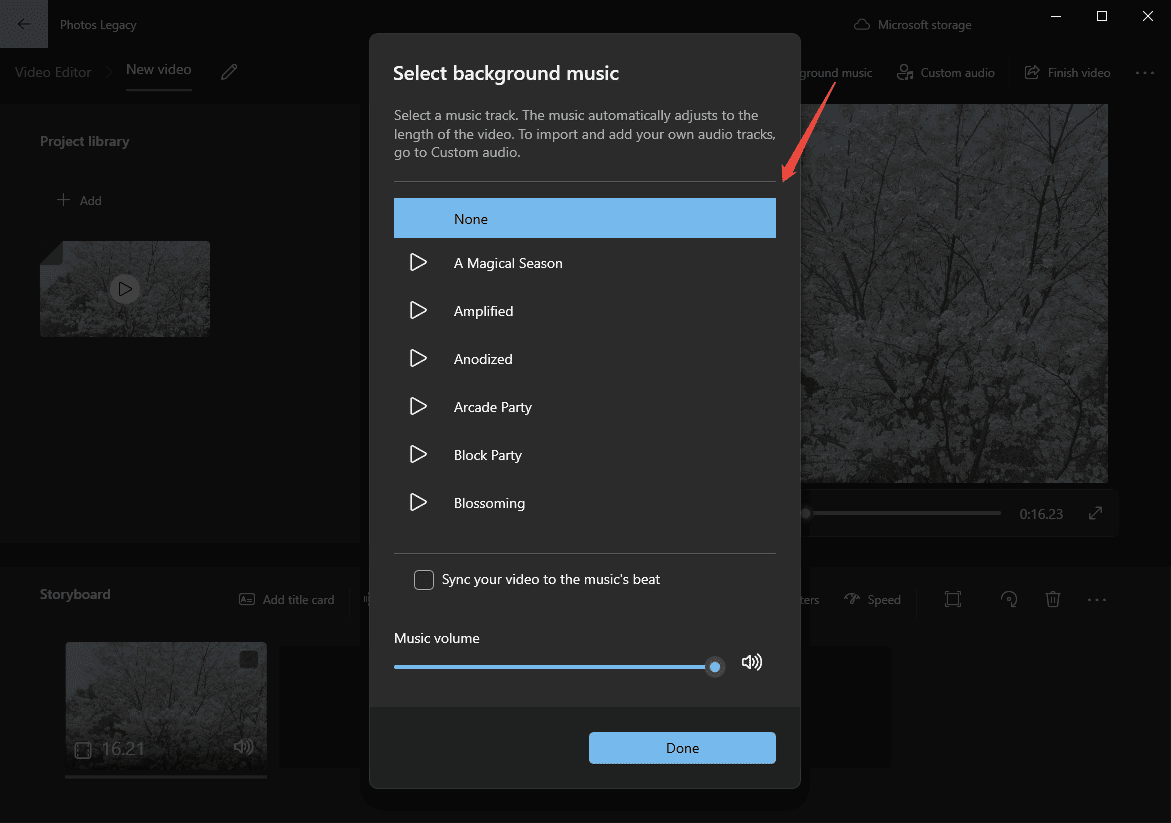Choose the Block Party track name

(488, 455)
